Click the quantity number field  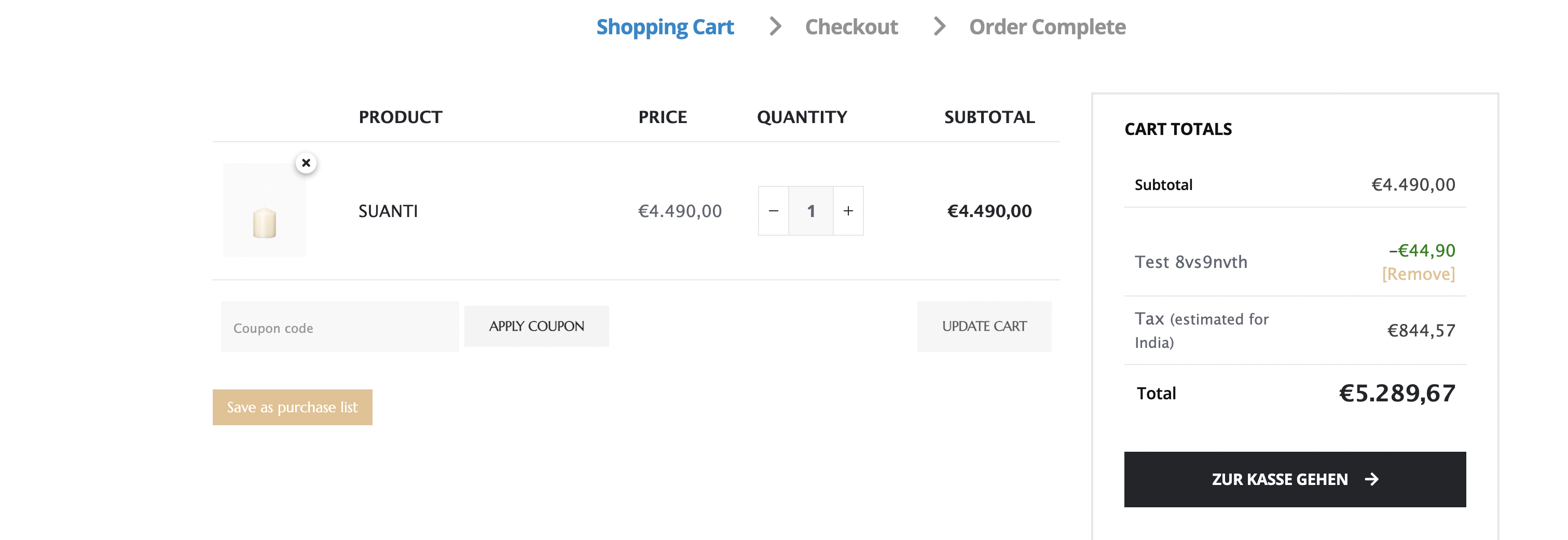pyautogui.click(x=811, y=211)
